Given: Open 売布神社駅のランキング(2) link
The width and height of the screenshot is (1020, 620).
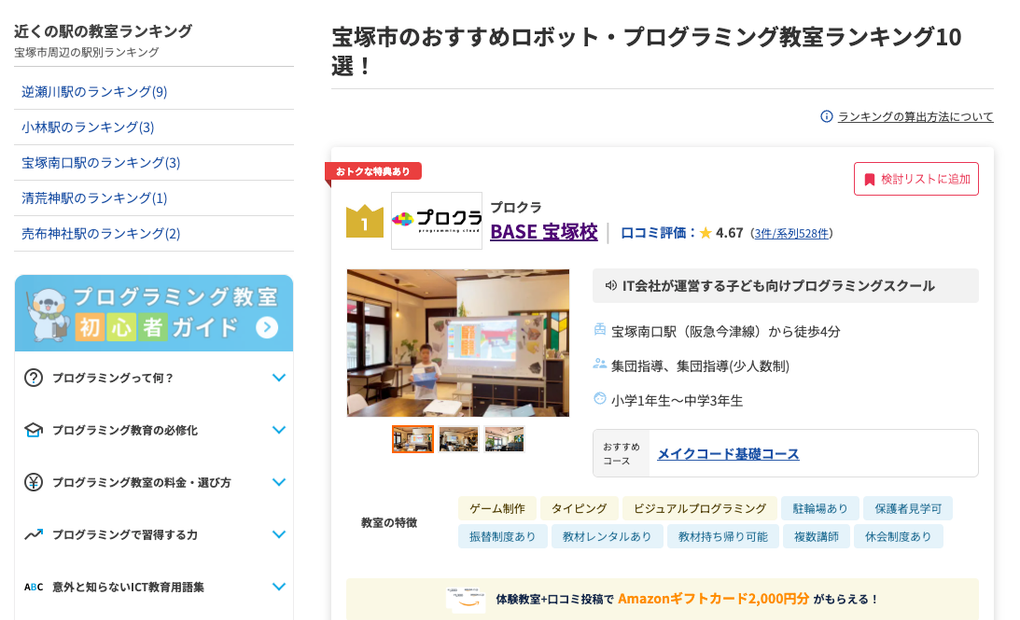Looking at the screenshot, I should [101, 234].
